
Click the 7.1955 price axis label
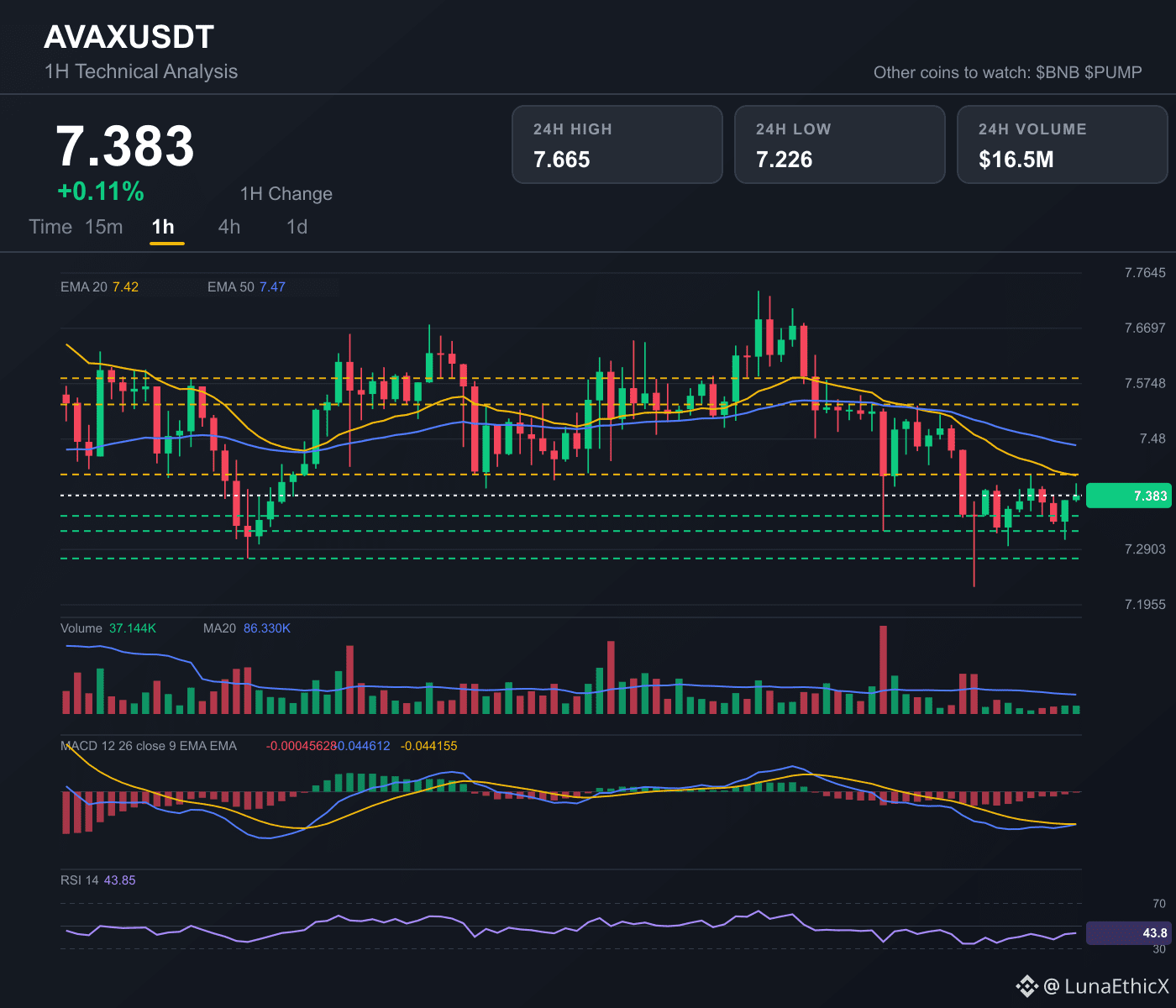pos(1145,605)
